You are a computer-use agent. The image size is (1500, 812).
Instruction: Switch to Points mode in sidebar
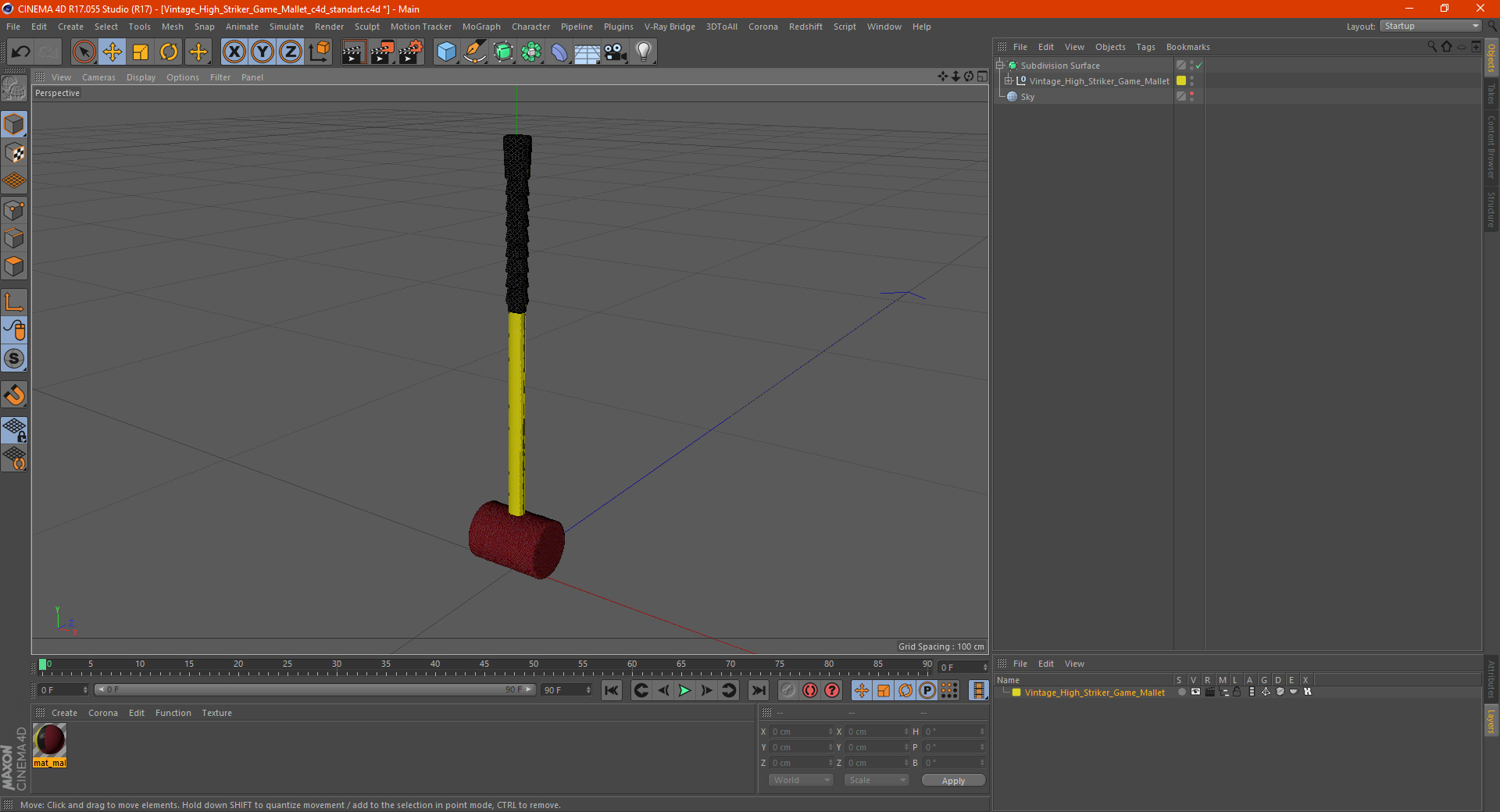coord(14,210)
